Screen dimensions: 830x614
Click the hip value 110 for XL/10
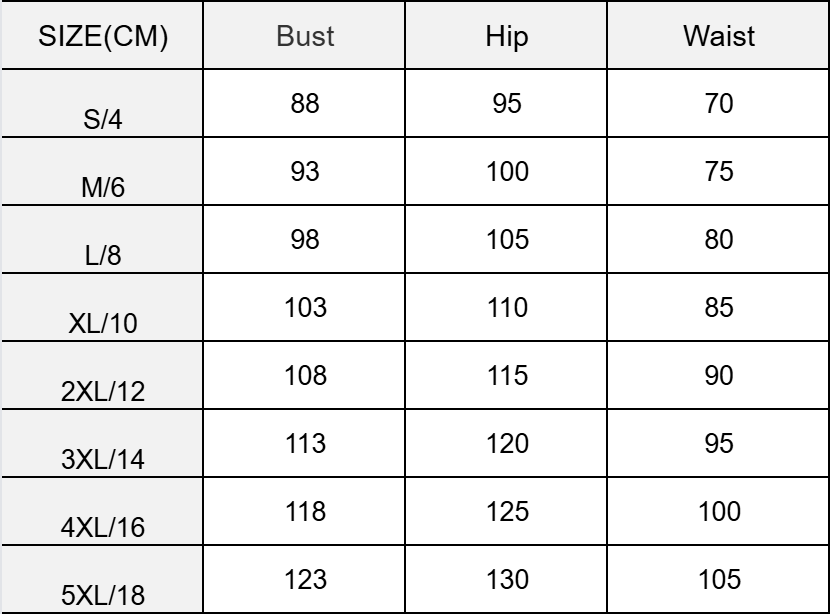click(x=507, y=307)
